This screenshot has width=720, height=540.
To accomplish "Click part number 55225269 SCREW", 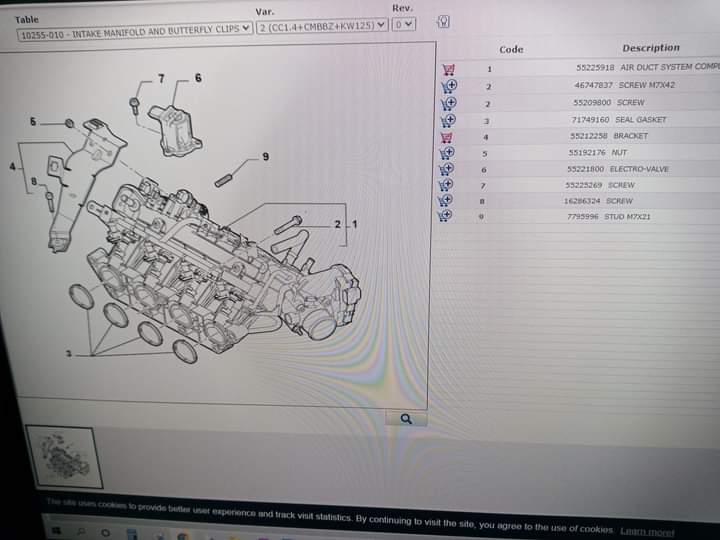I will (x=583, y=185).
